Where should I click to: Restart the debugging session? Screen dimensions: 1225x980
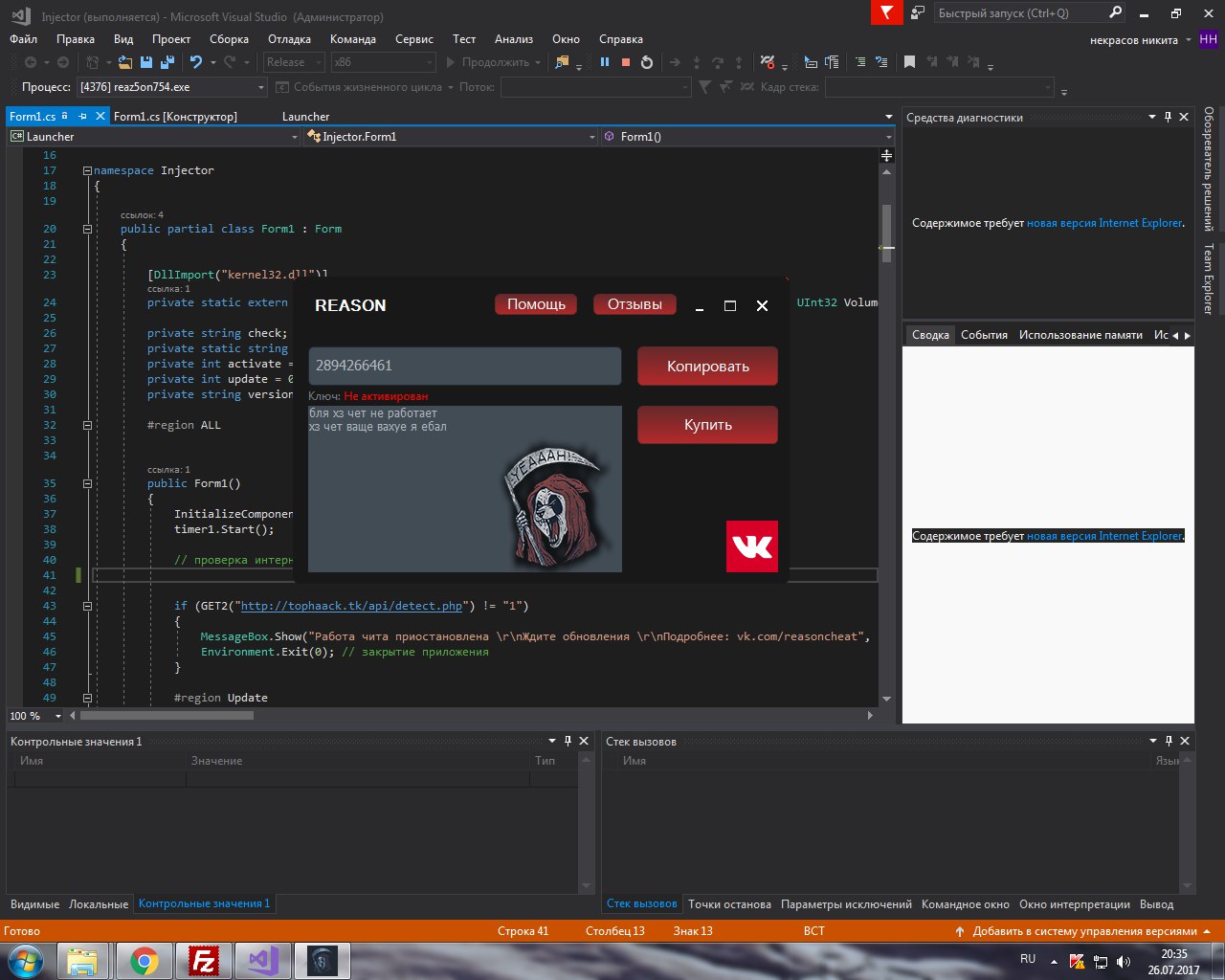pyautogui.click(x=647, y=62)
